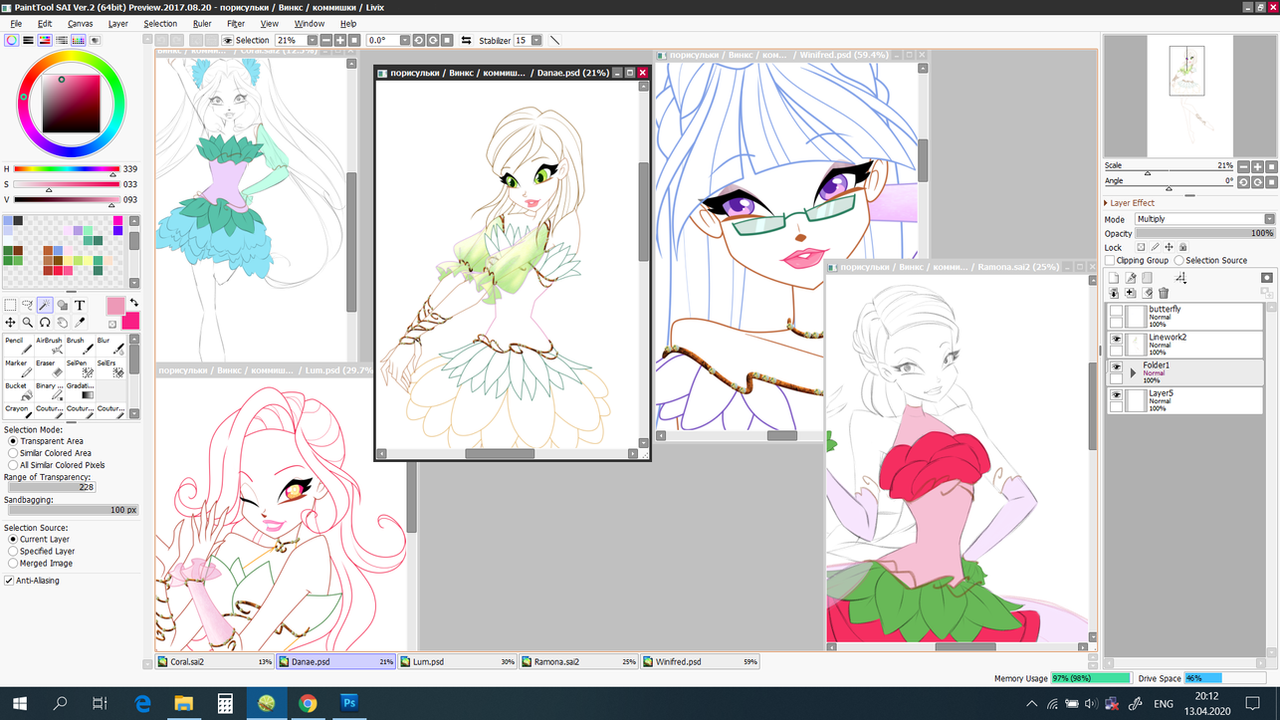The height and width of the screenshot is (720, 1280).
Task: Toggle straight line drawing mode in toolbar
Action: point(555,40)
